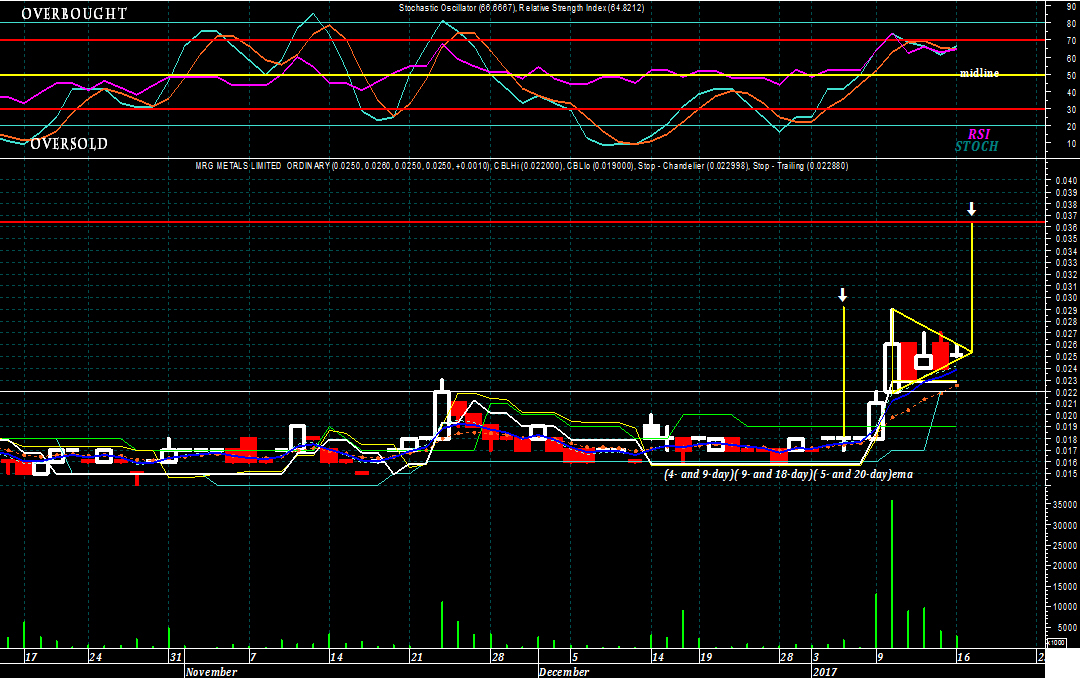Click the 50 oscillator axis label
This screenshot has height=678, width=1080.
pos(1071,75)
